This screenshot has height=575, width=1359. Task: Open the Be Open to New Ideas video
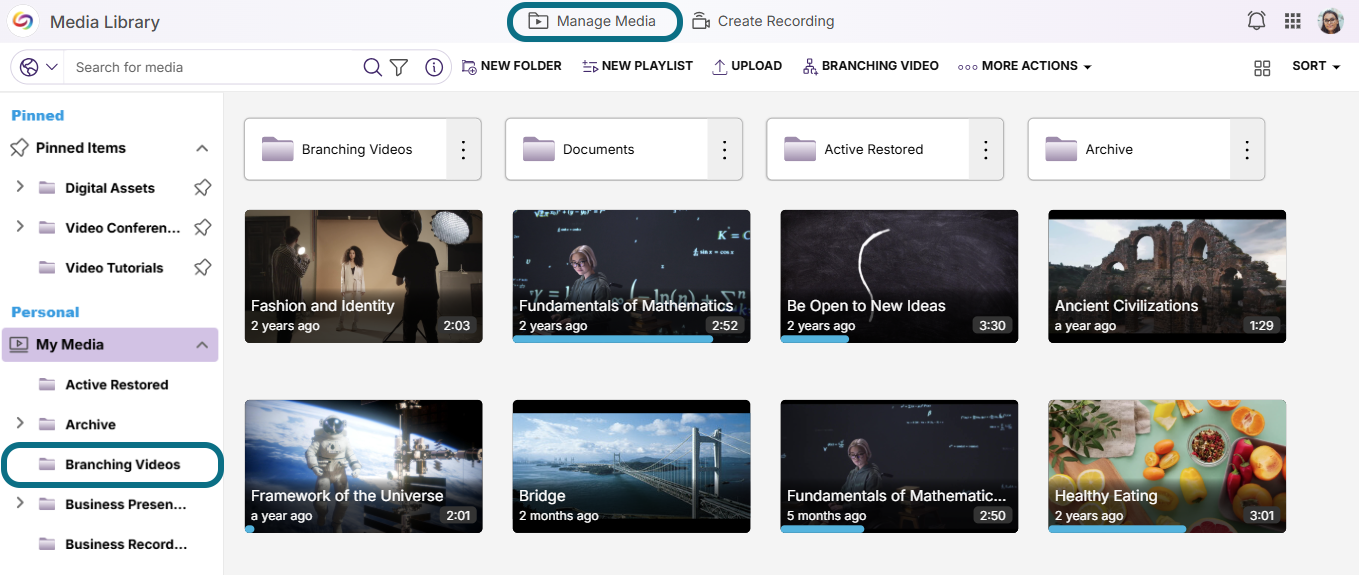[899, 276]
